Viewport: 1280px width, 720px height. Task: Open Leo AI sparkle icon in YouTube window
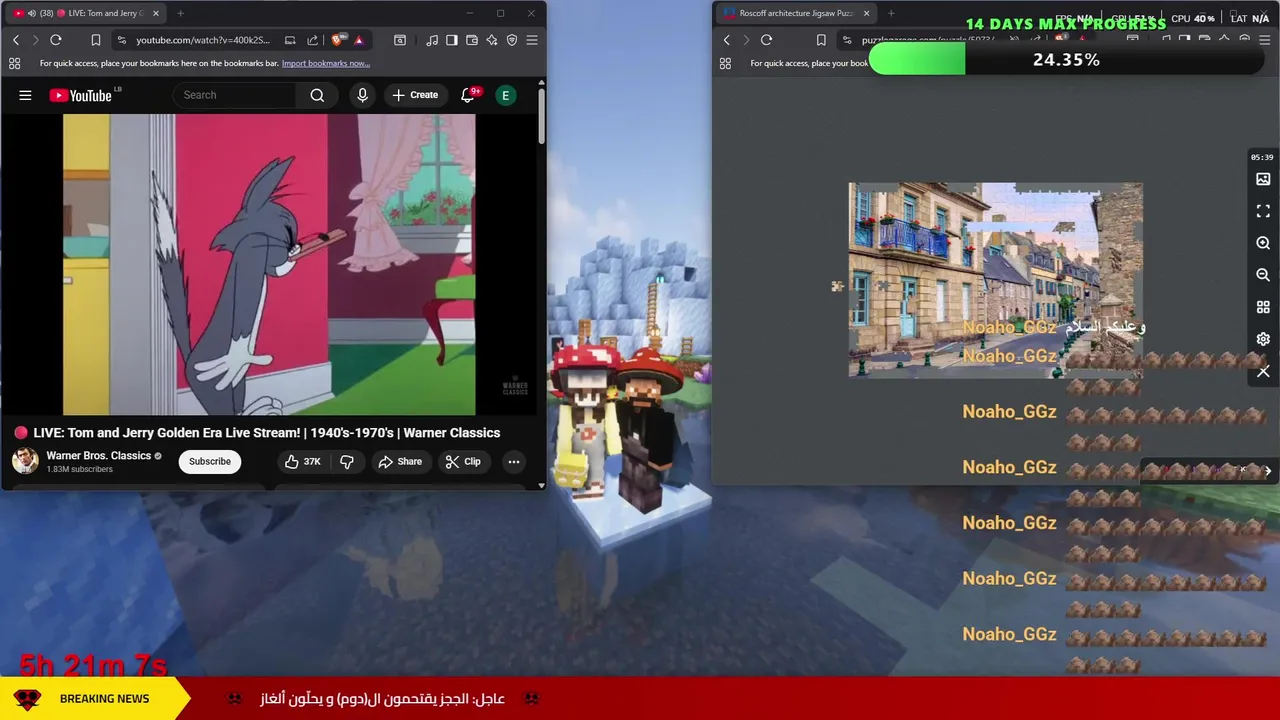click(x=492, y=40)
